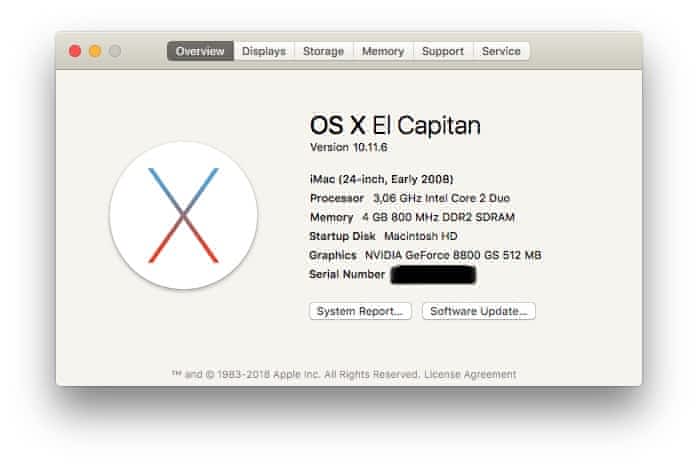Click the Startup Disk label

click(342, 236)
